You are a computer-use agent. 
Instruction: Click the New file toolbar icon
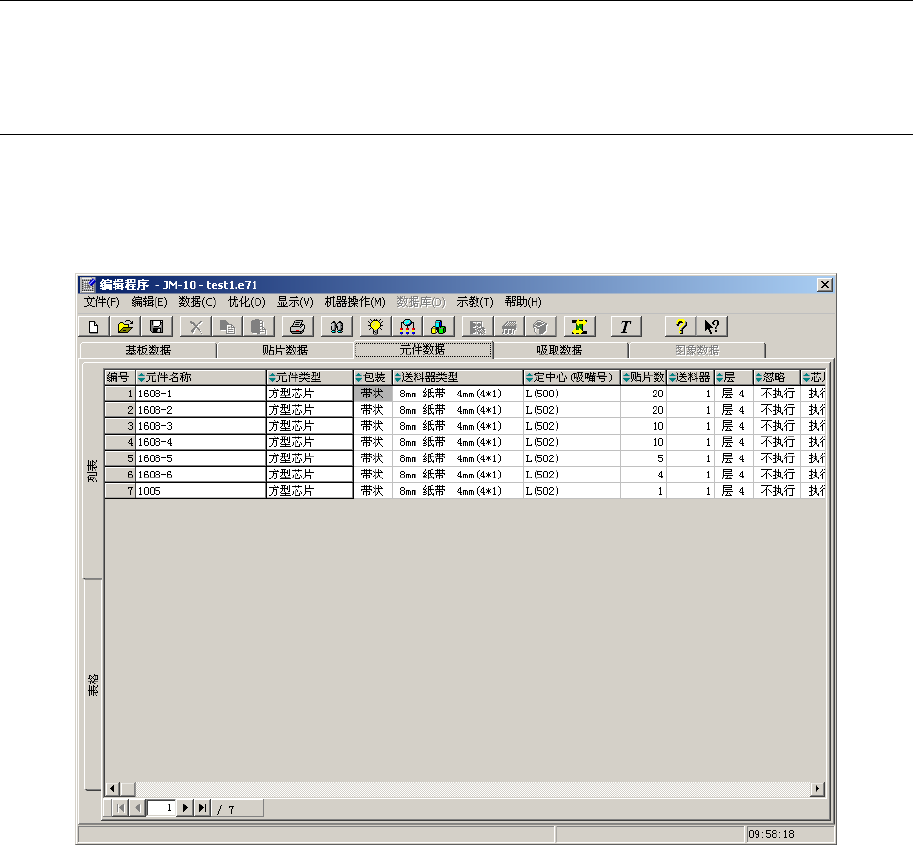point(93,326)
